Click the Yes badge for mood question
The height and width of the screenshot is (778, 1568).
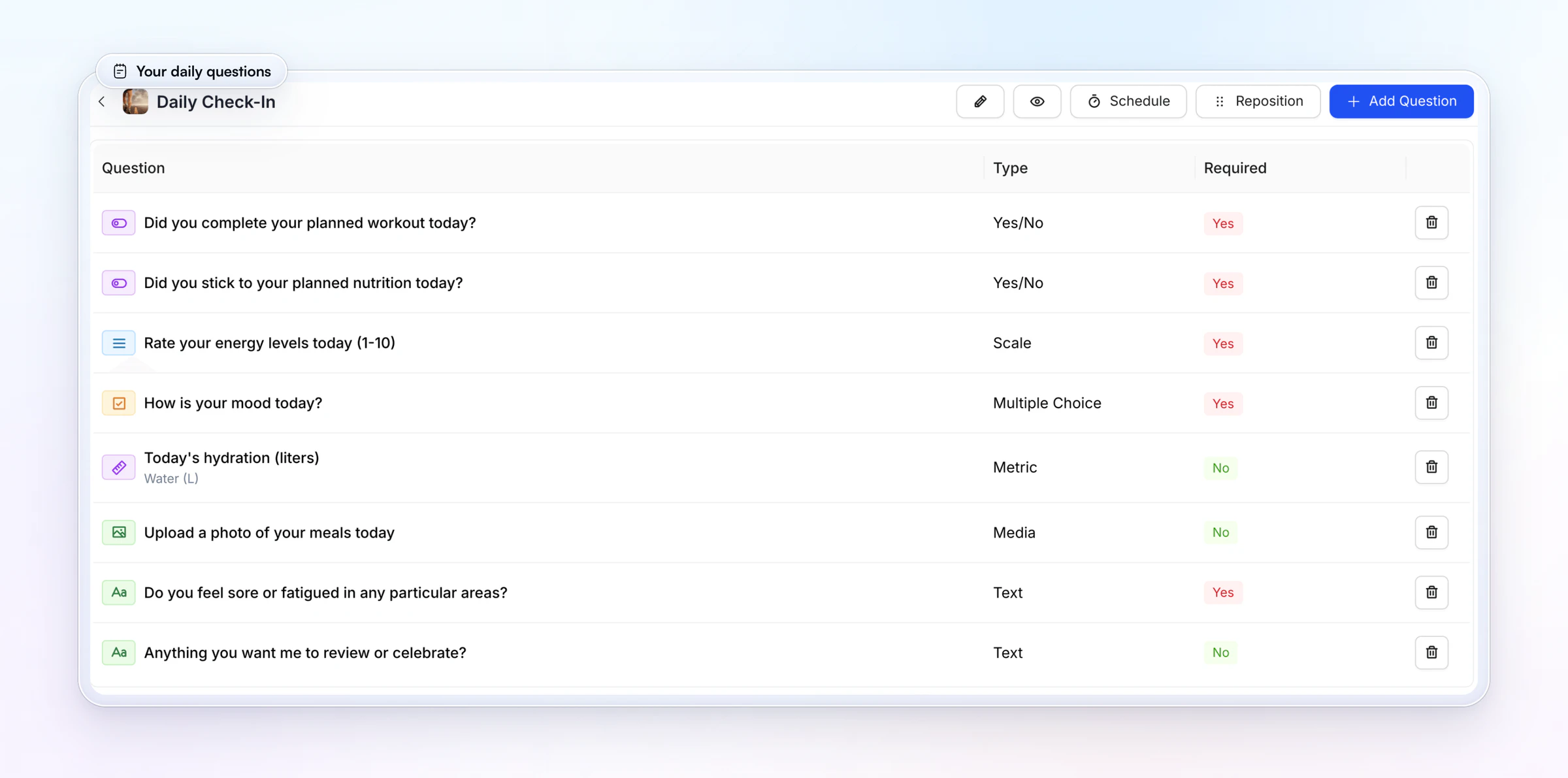click(1223, 404)
